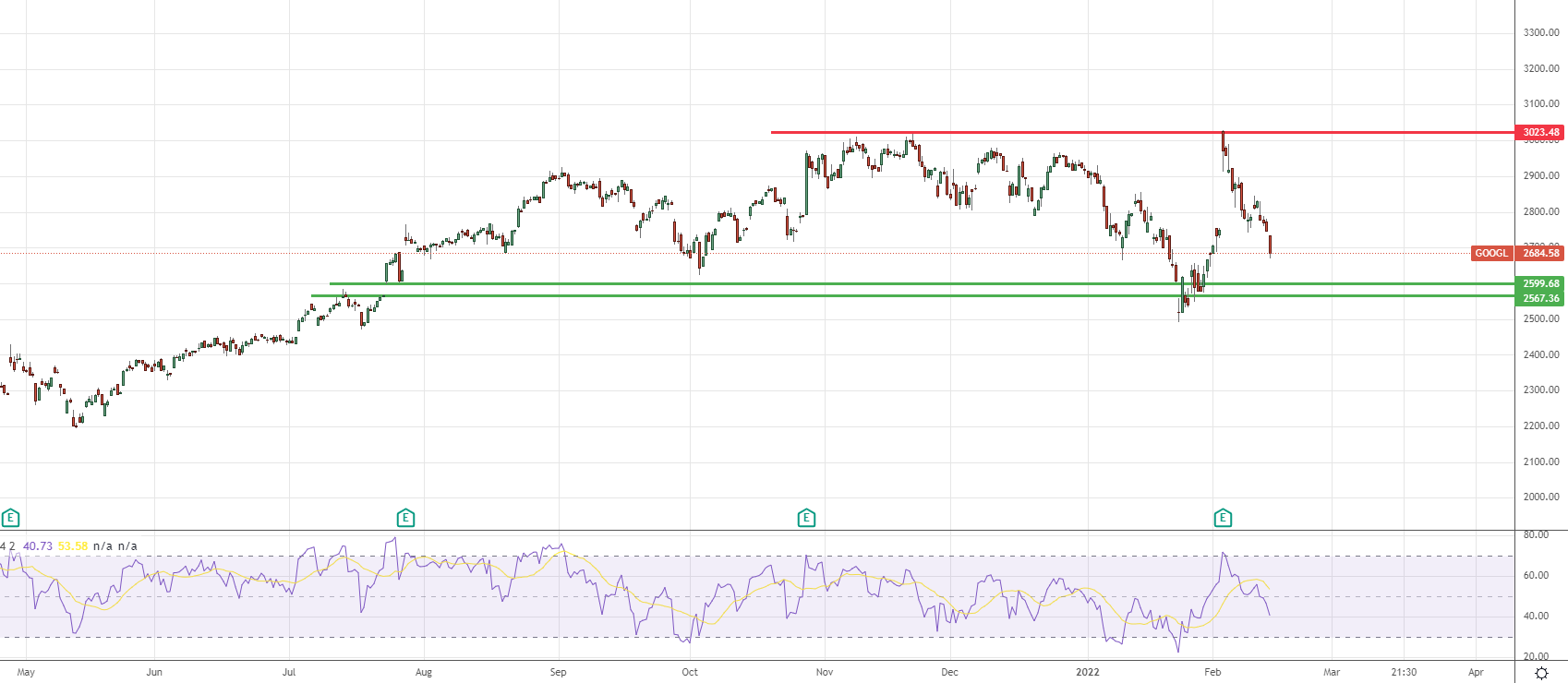The image size is (1568, 683).
Task: Click the Apr label on time axis
Action: click(x=1476, y=672)
